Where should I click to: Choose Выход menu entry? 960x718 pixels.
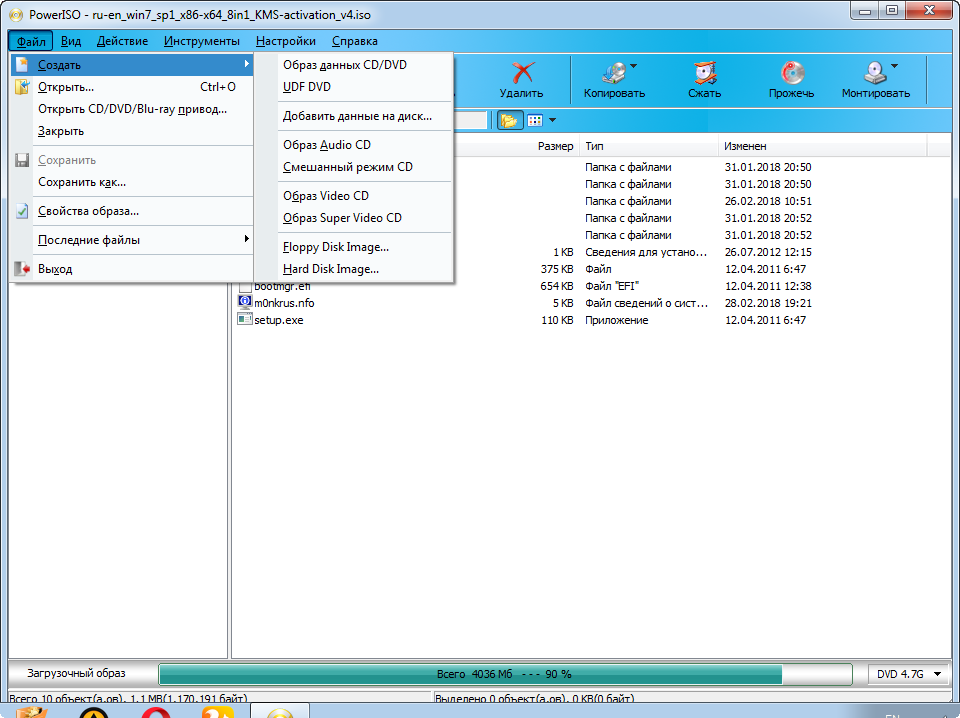coord(132,269)
